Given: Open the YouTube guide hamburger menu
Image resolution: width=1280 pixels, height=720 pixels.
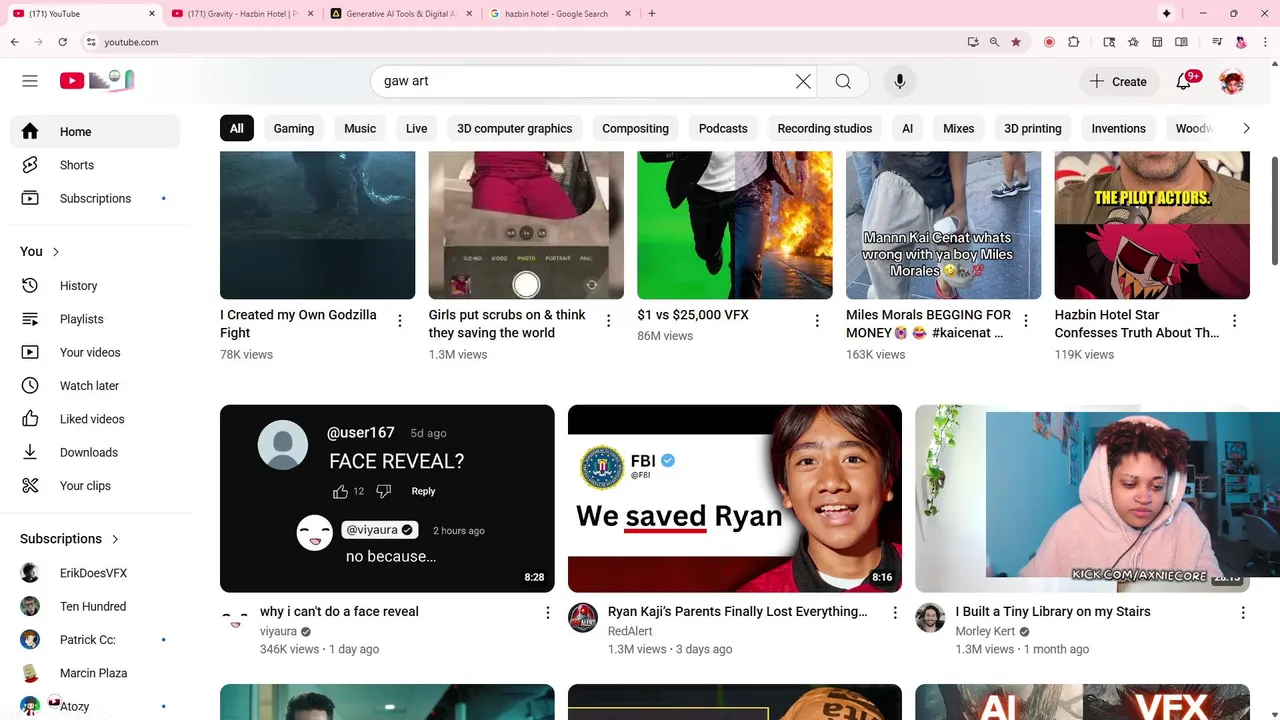Looking at the screenshot, I should tap(30, 81).
